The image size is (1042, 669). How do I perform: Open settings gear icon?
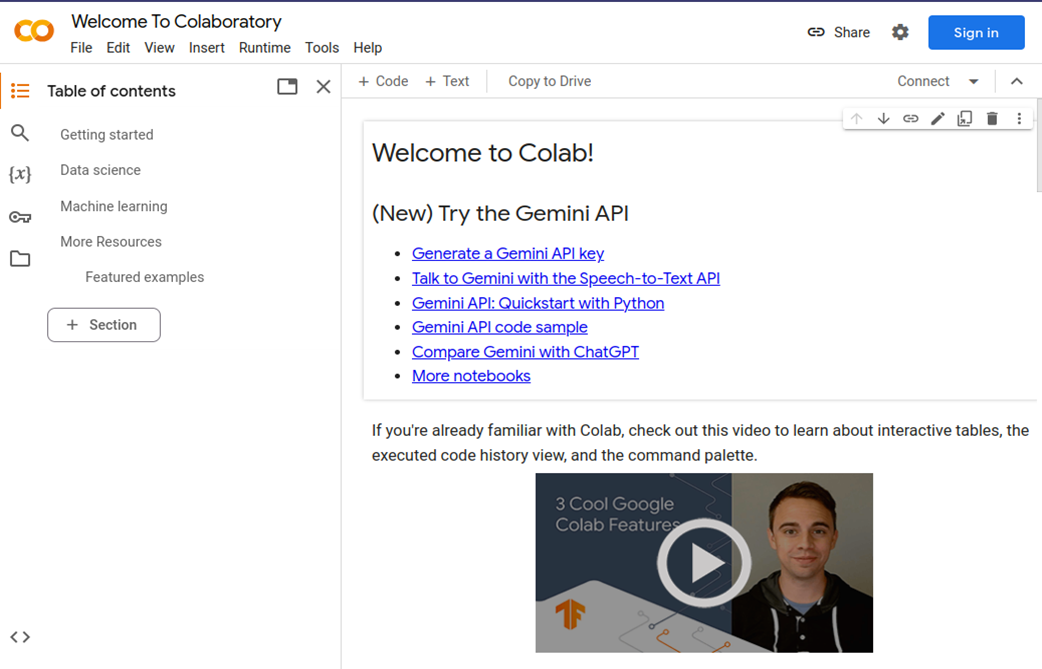pyautogui.click(x=900, y=32)
